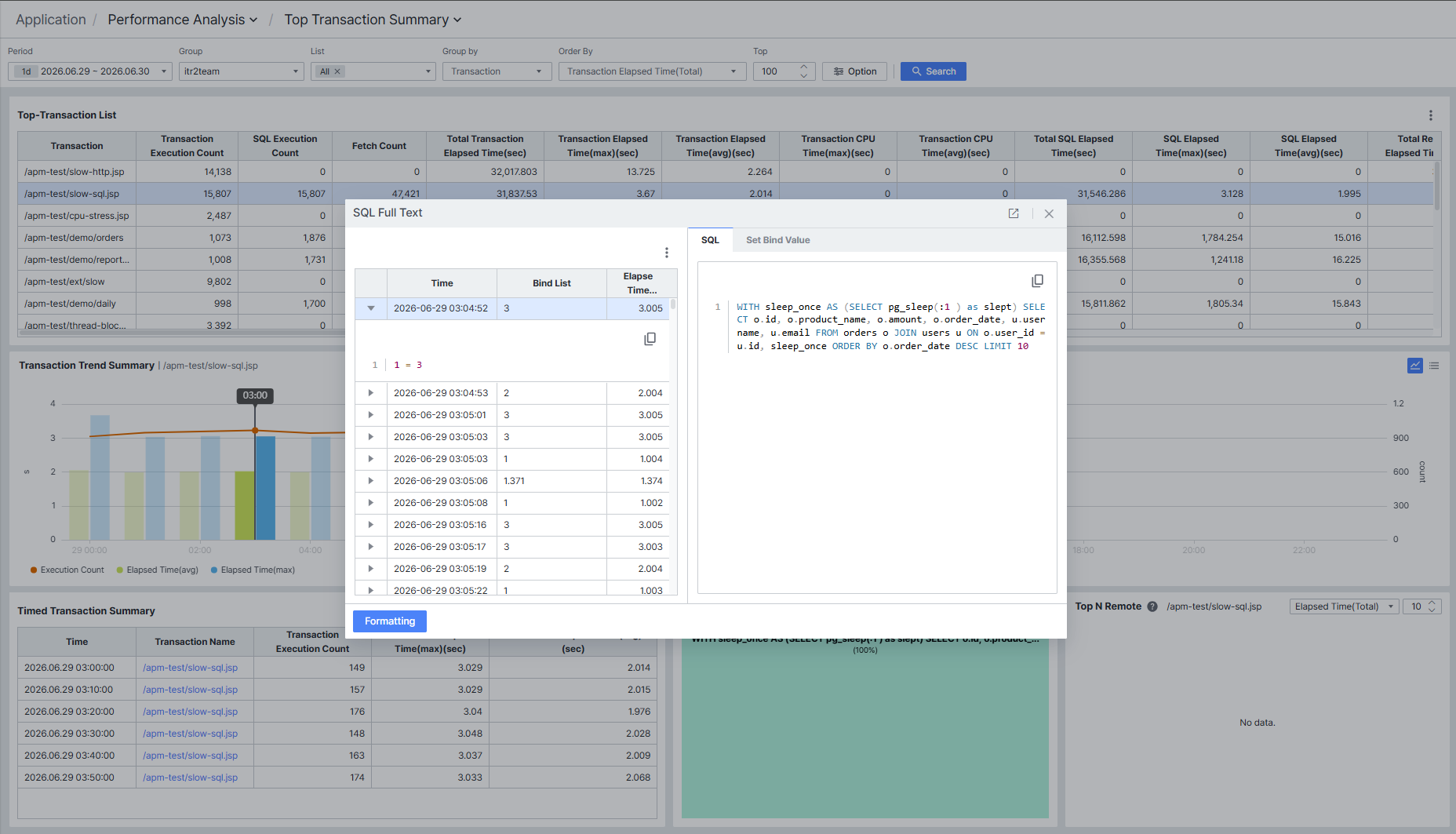Screen dimensions: 1456x834
Task: Expand the 2026-06-29 03:05:19 row
Action: tap(371, 569)
